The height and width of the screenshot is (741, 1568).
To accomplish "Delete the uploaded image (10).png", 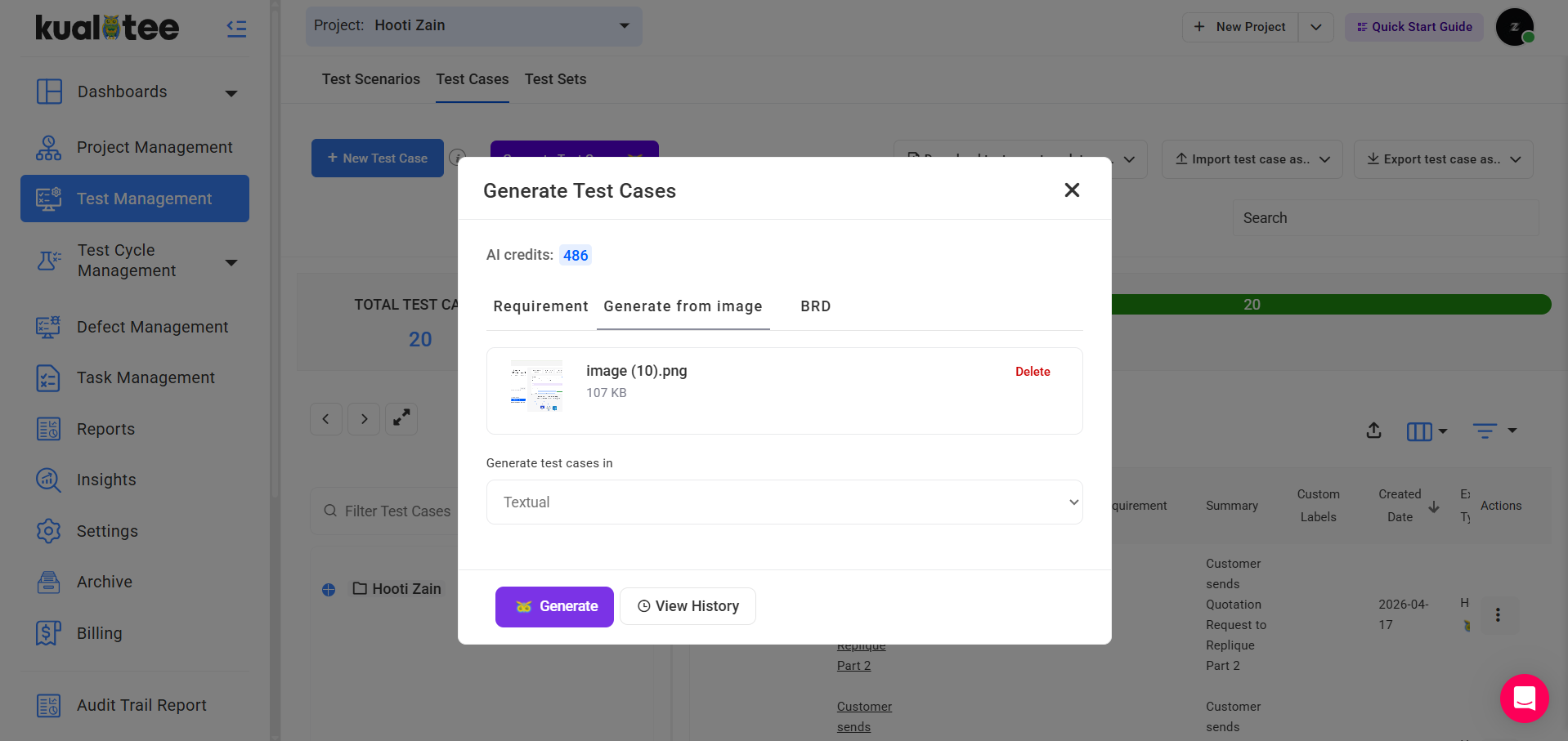I will tap(1033, 372).
